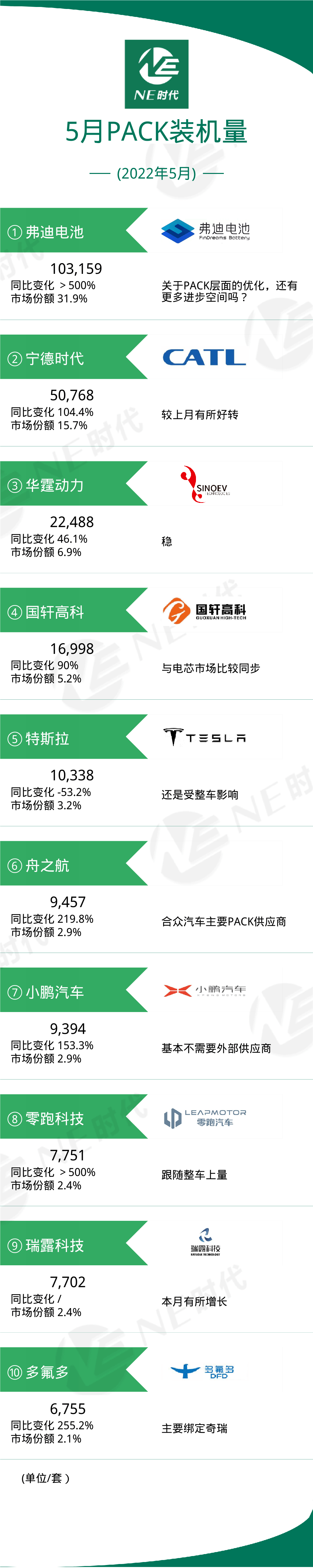Click the 合众汽车主要PACK供应商 note
Screen dimensions: 313x1568
tap(224, 921)
